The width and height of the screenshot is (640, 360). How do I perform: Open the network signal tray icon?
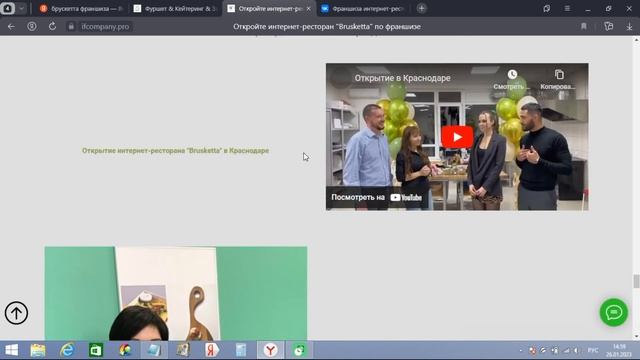[x=566, y=351]
